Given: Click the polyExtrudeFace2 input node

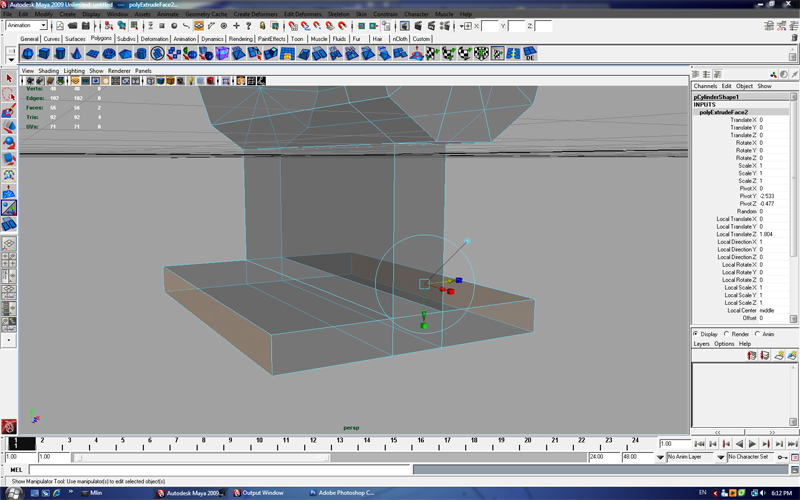Looking at the screenshot, I should (x=724, y=112).
